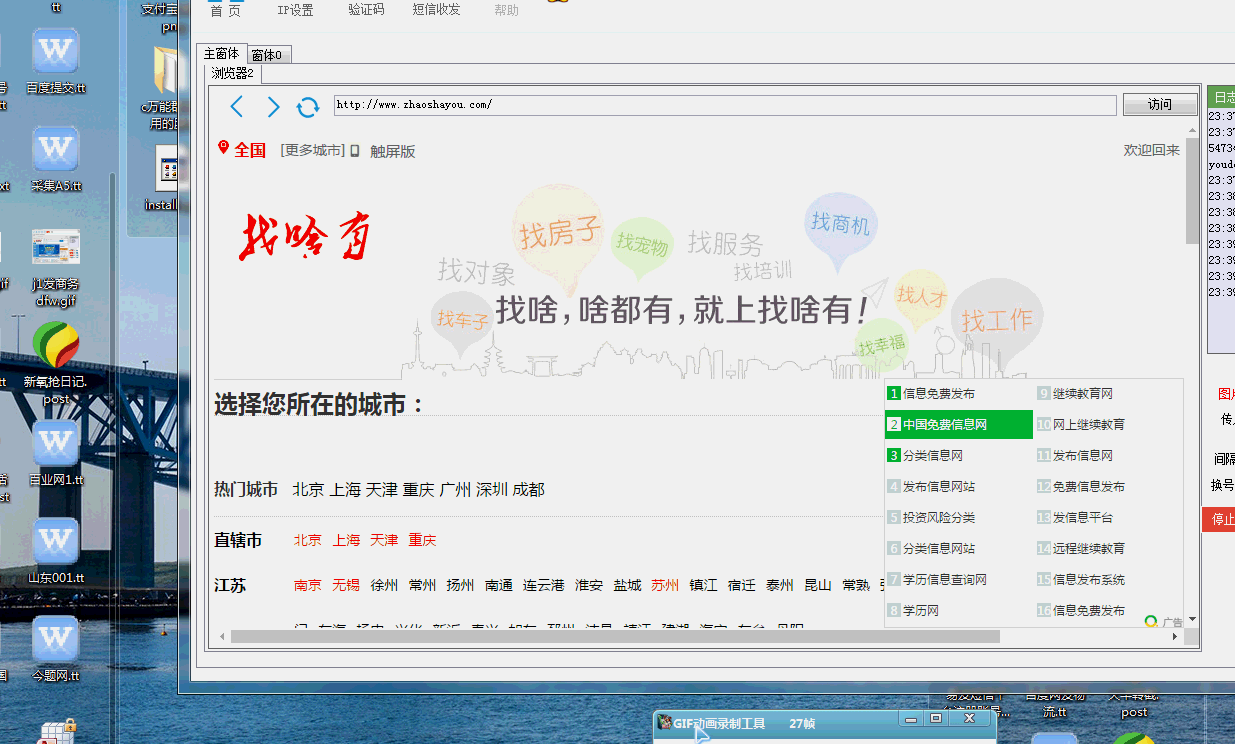Click the 找工作 bubble
The height and width of the screenshot is (744, 1235).
pos(996,321)
